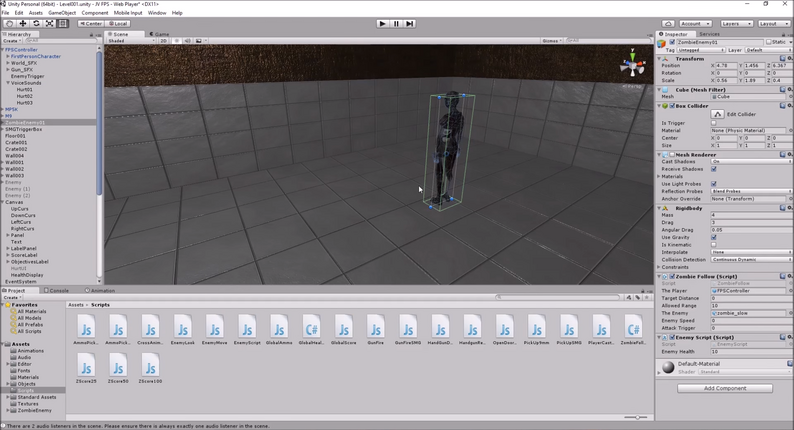Toggle scene lighting icon in Scene toolbar
Screen dimensions: 794x430
coord(177,41)
